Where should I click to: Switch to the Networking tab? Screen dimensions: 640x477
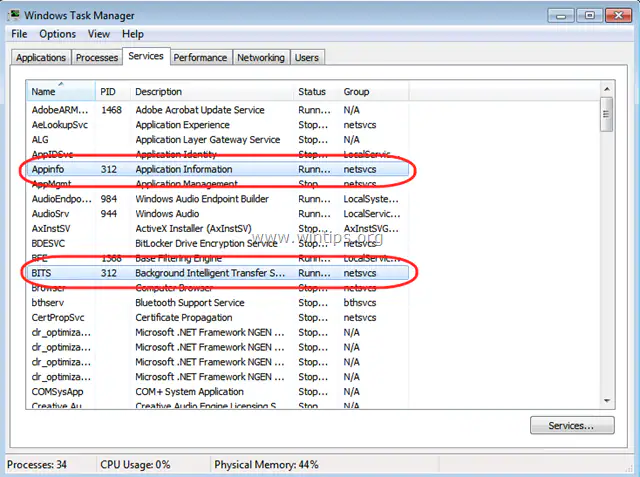click(261, 58)
